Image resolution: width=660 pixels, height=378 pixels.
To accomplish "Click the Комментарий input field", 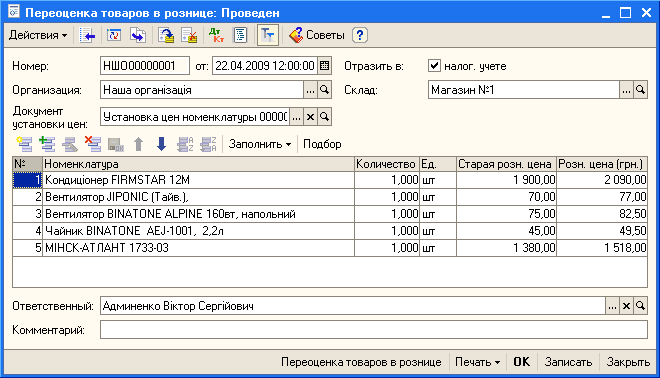I will point(374,330).
